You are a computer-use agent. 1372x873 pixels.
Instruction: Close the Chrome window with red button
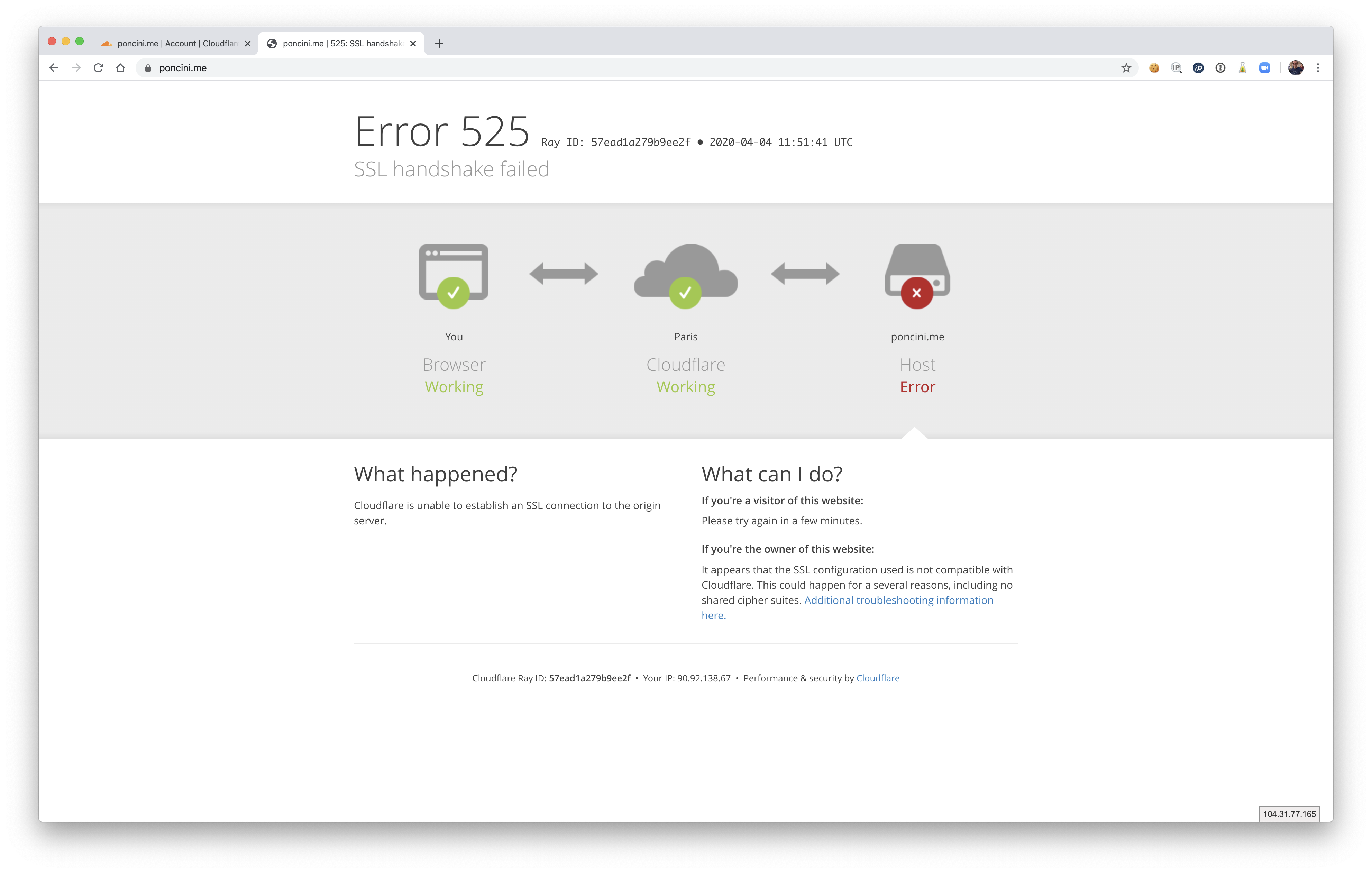52,41
